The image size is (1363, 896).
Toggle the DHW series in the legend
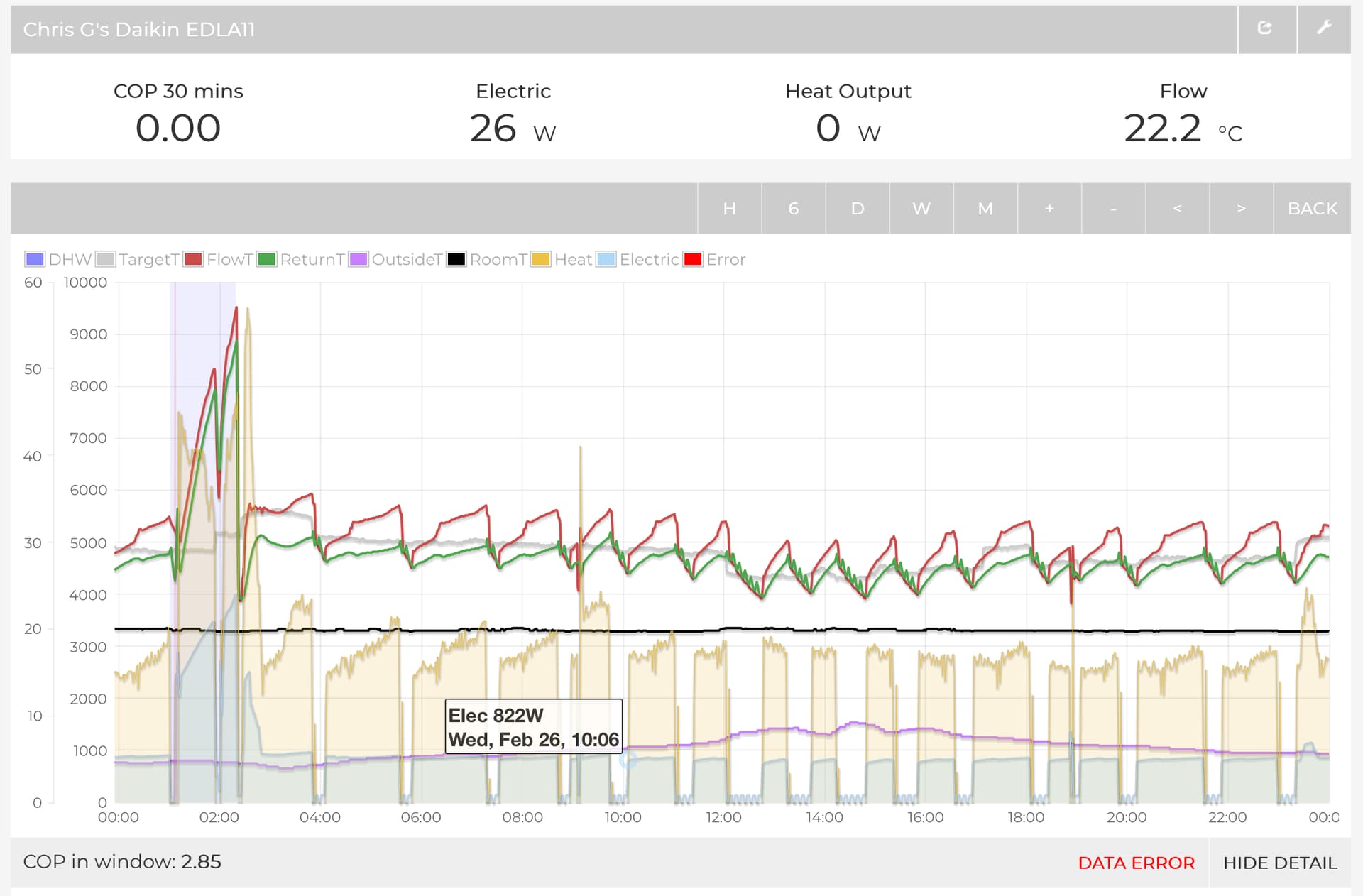(x=58, y=259)
